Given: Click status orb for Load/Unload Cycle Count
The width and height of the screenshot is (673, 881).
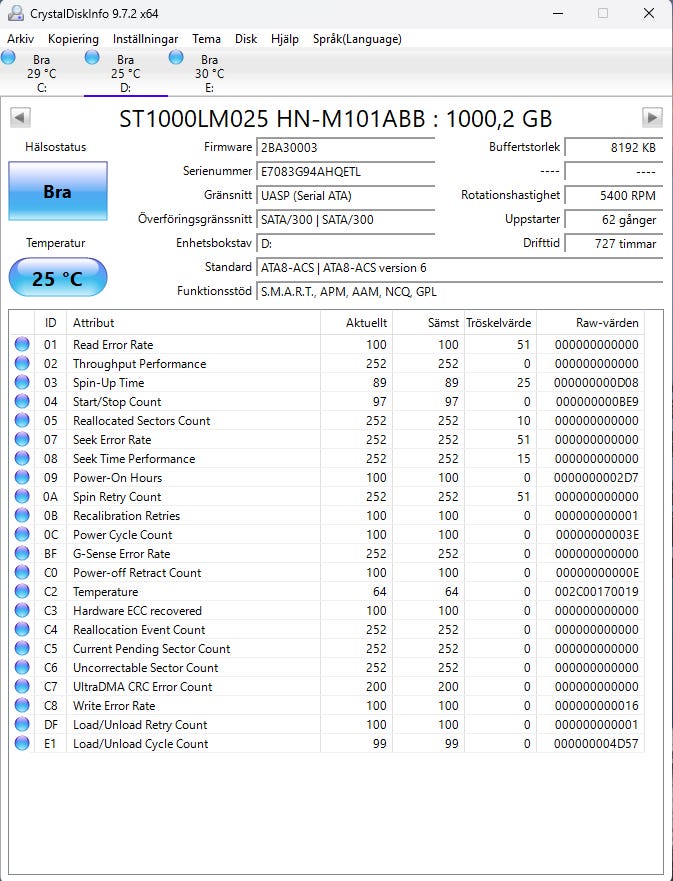Looking at the screenshot, I should [x=22, y=744].
